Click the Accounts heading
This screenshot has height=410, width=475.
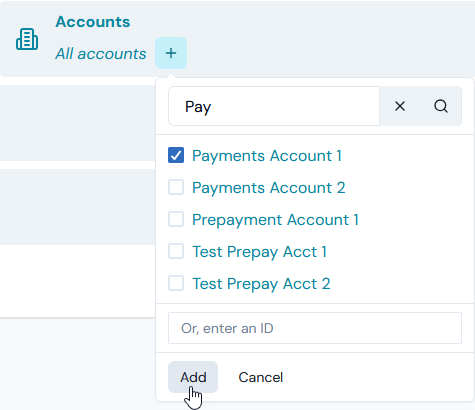click(x=93, y=22)
